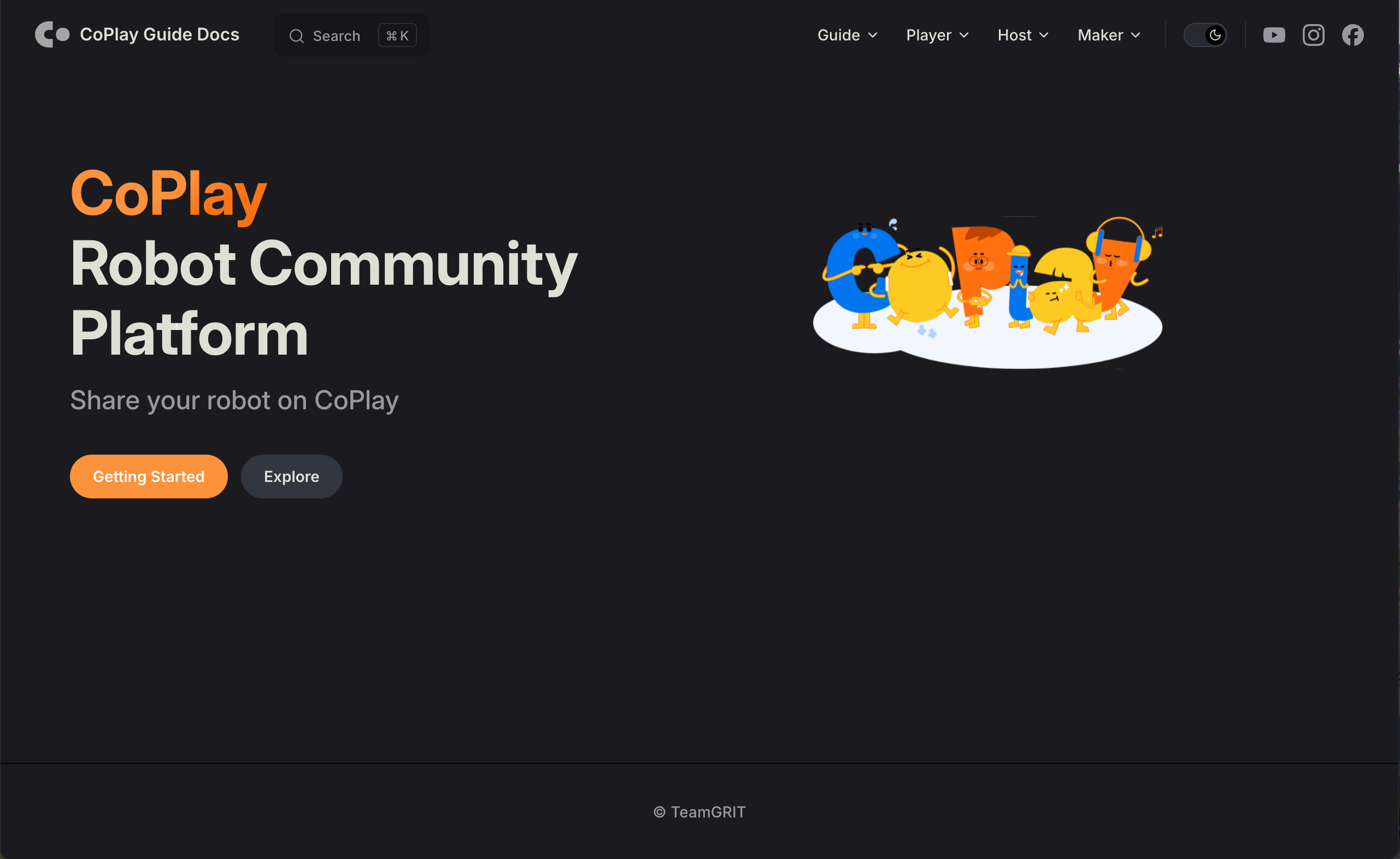Open the Instagram profile icon
Screen dimensions: 1400x859
tap(1313, 35)
